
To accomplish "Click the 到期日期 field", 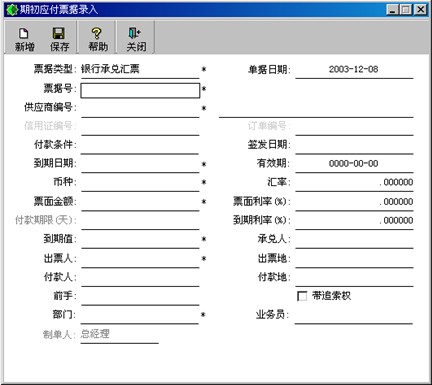I will coord(140,164).
